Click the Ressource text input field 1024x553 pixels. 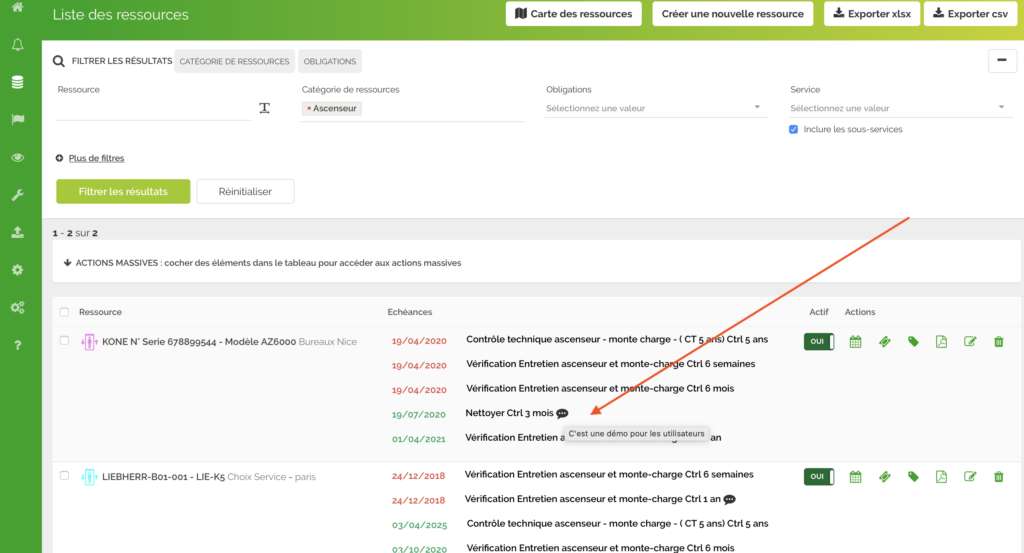click(x=153, y=109)
